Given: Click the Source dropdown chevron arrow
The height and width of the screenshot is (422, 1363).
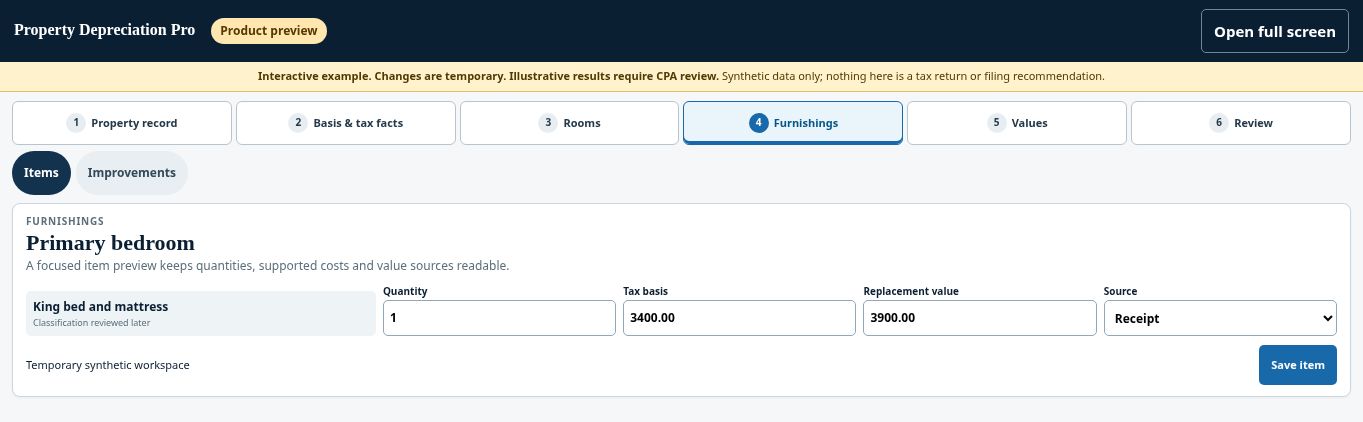Looking at the screenshot, I should click(x=1327, y=318).
